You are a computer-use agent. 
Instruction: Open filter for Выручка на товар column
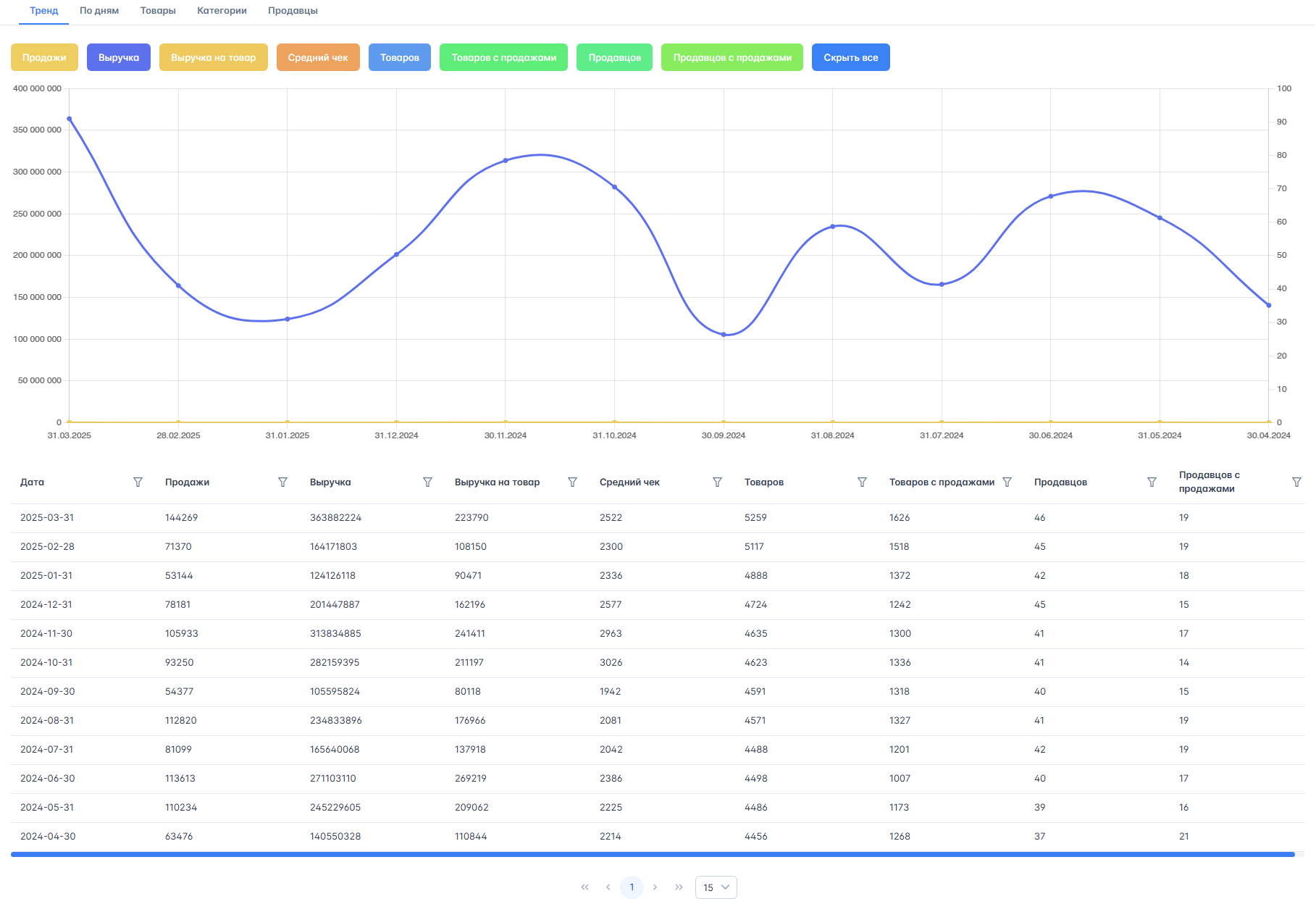[572, 482]
